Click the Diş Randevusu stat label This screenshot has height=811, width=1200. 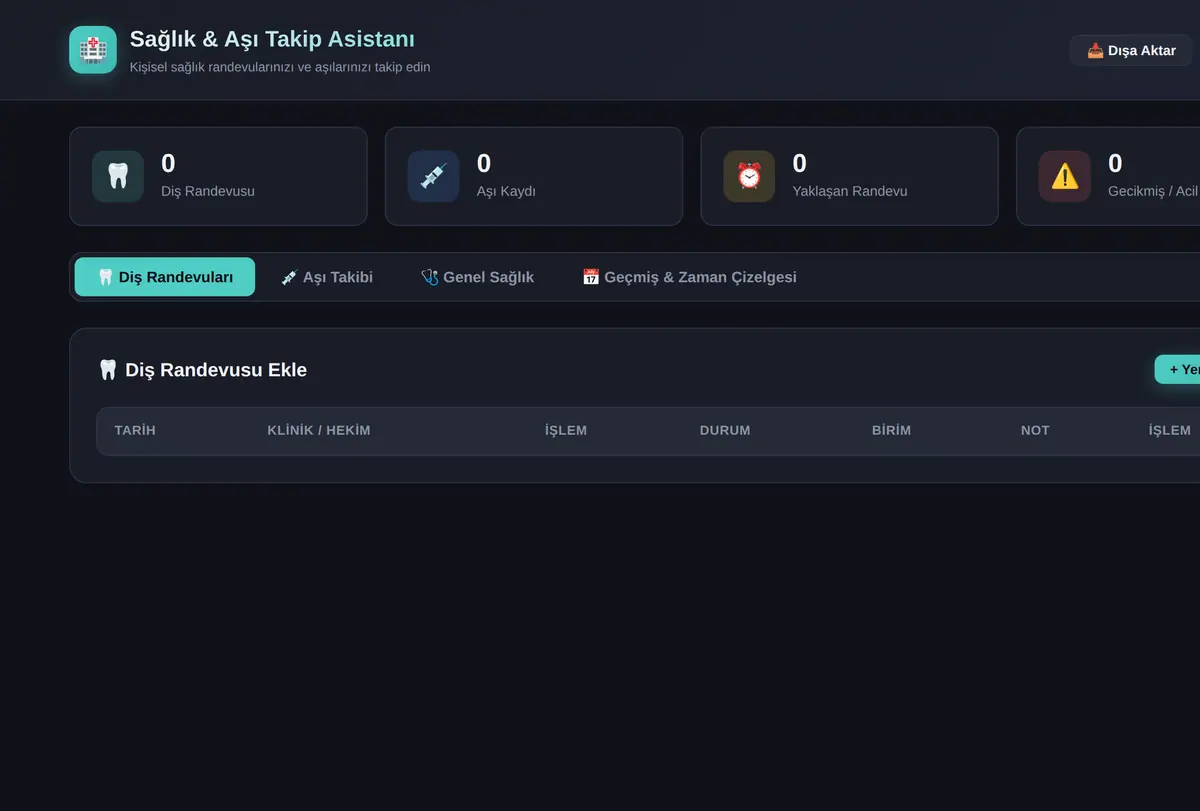(x=208, y=191)
